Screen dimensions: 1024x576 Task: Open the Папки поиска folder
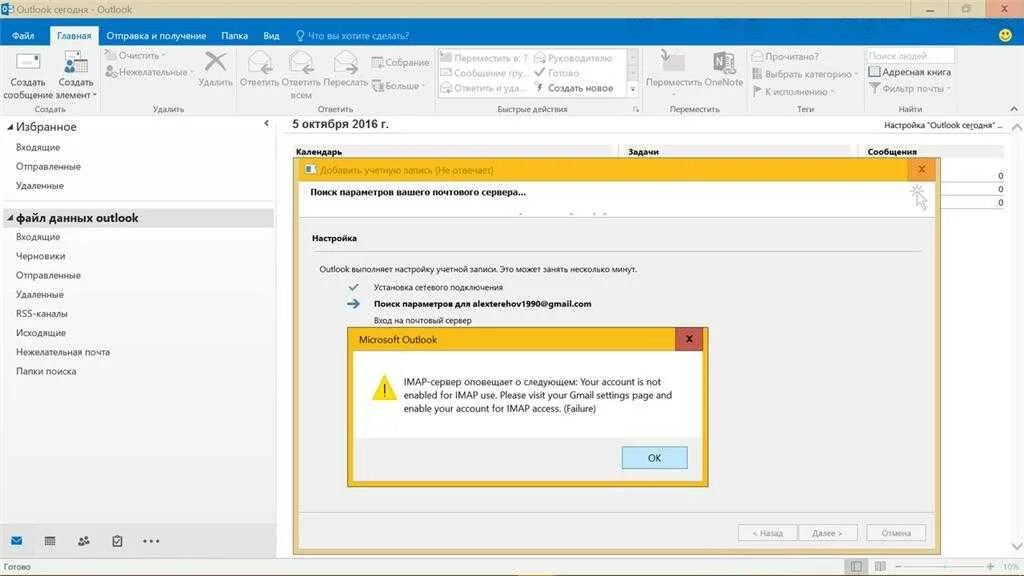[x=46, y=371]
